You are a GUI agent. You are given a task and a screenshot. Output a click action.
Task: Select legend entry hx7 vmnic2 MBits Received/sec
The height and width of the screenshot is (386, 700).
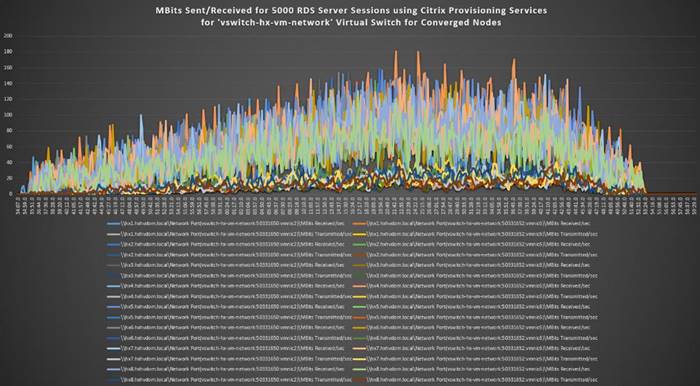click(226, 349)
